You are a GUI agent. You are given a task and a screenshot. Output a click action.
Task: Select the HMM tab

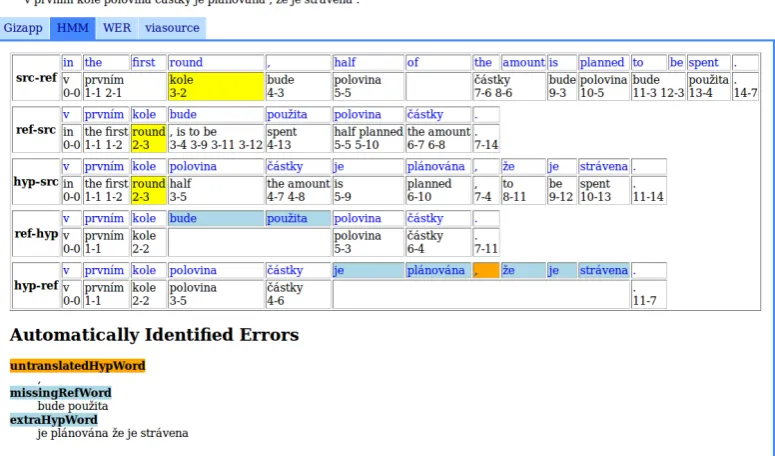point(73,28)
